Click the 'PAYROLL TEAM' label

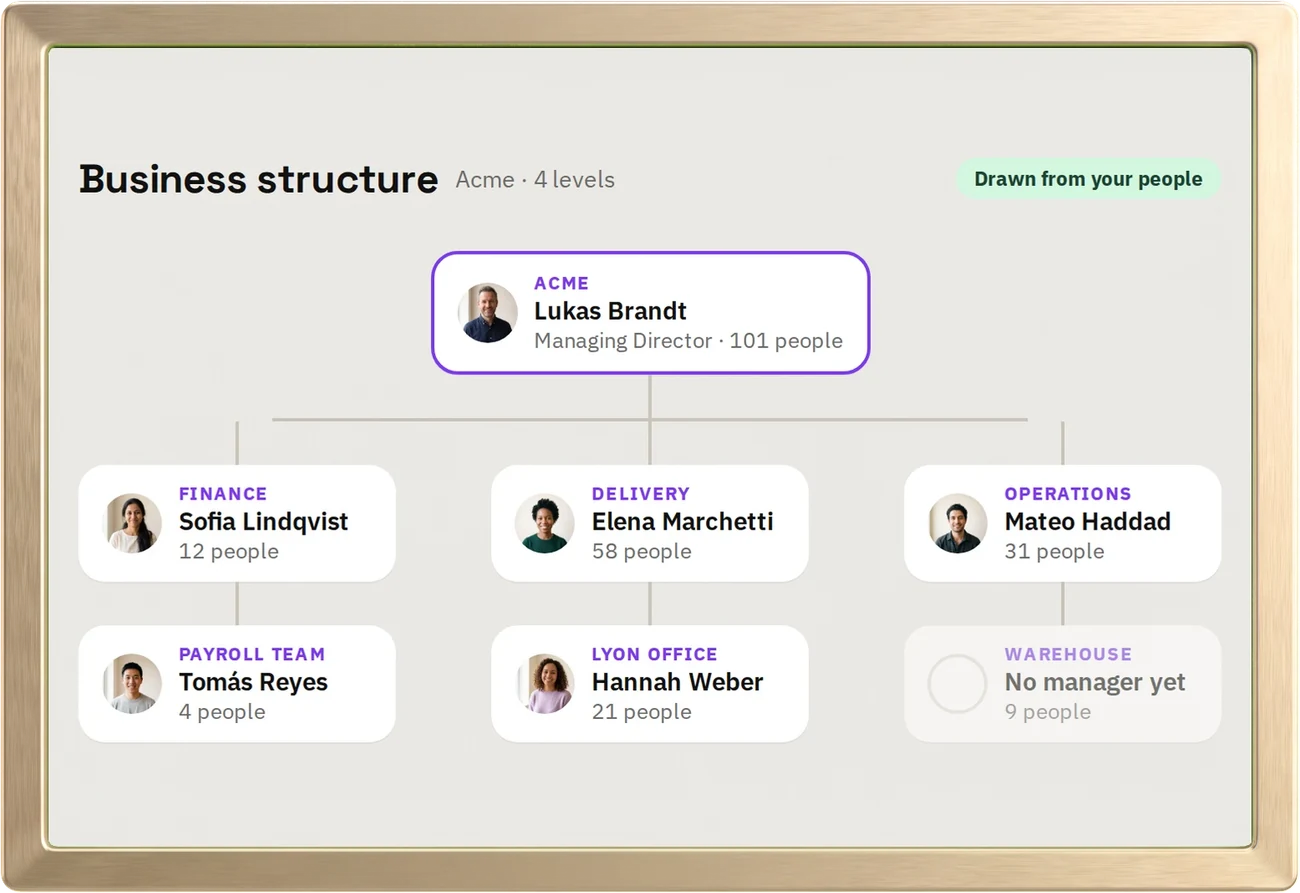[252, 655]
